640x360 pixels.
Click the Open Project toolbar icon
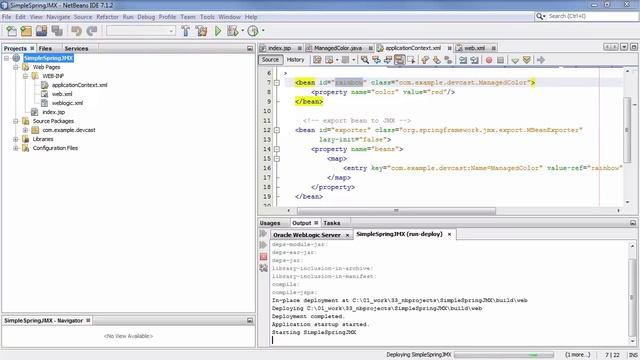42,31
